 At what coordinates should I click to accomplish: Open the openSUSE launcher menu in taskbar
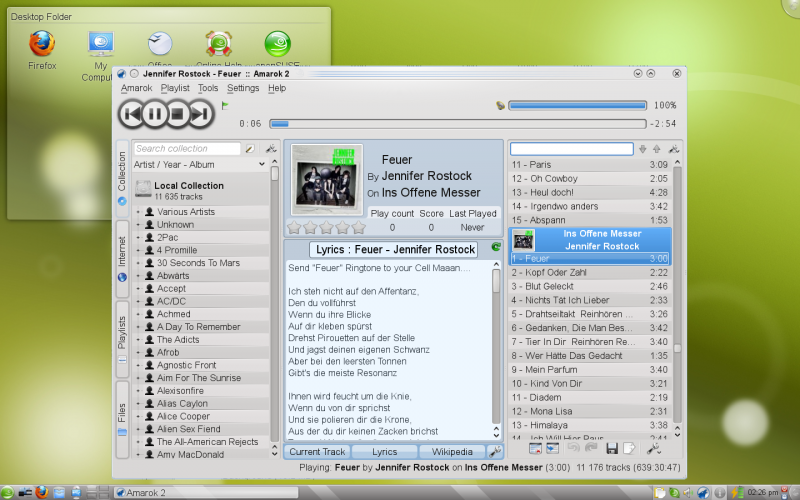(x=7, y=492)
